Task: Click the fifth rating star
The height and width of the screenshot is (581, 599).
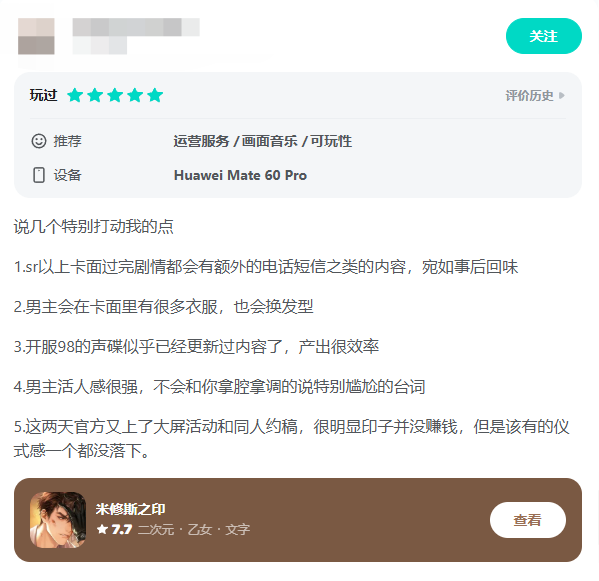Action: (155, 95)
